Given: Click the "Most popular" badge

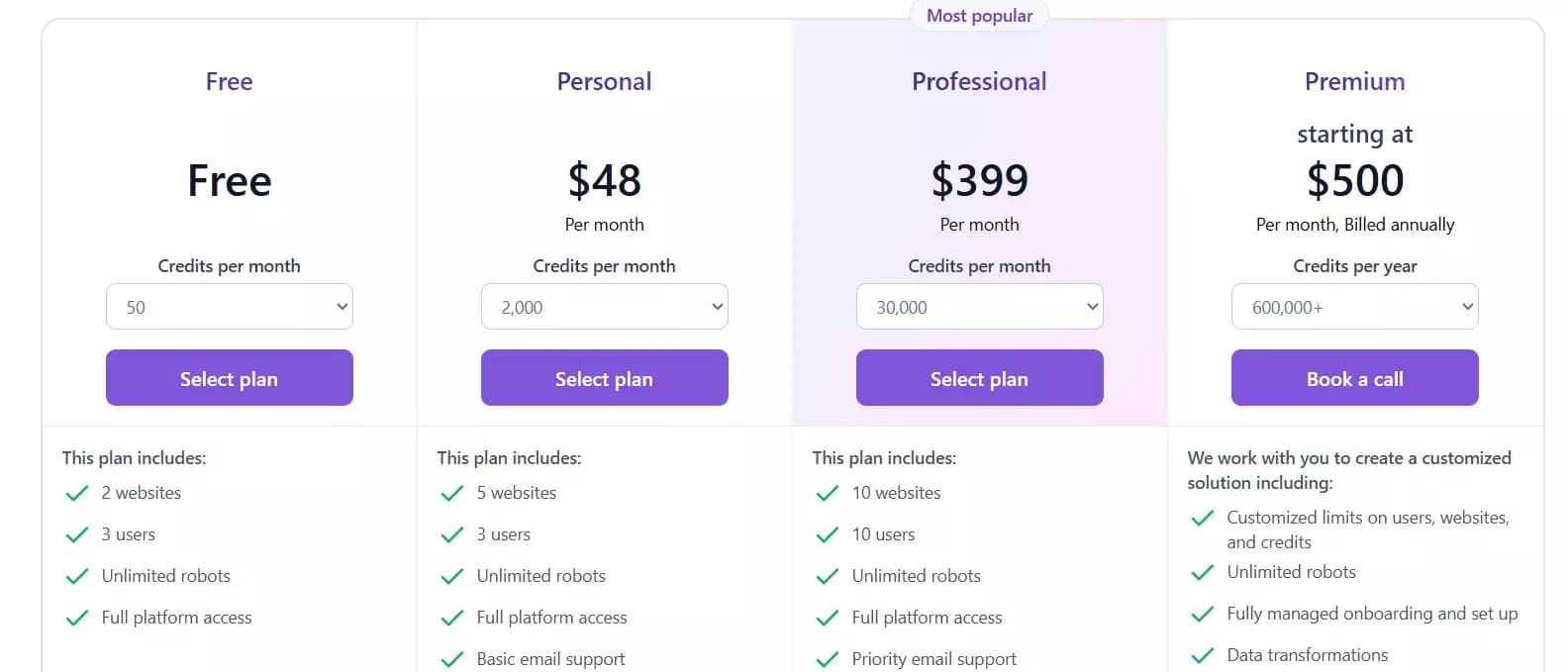Looking at the screenshot, I should 979,15.
